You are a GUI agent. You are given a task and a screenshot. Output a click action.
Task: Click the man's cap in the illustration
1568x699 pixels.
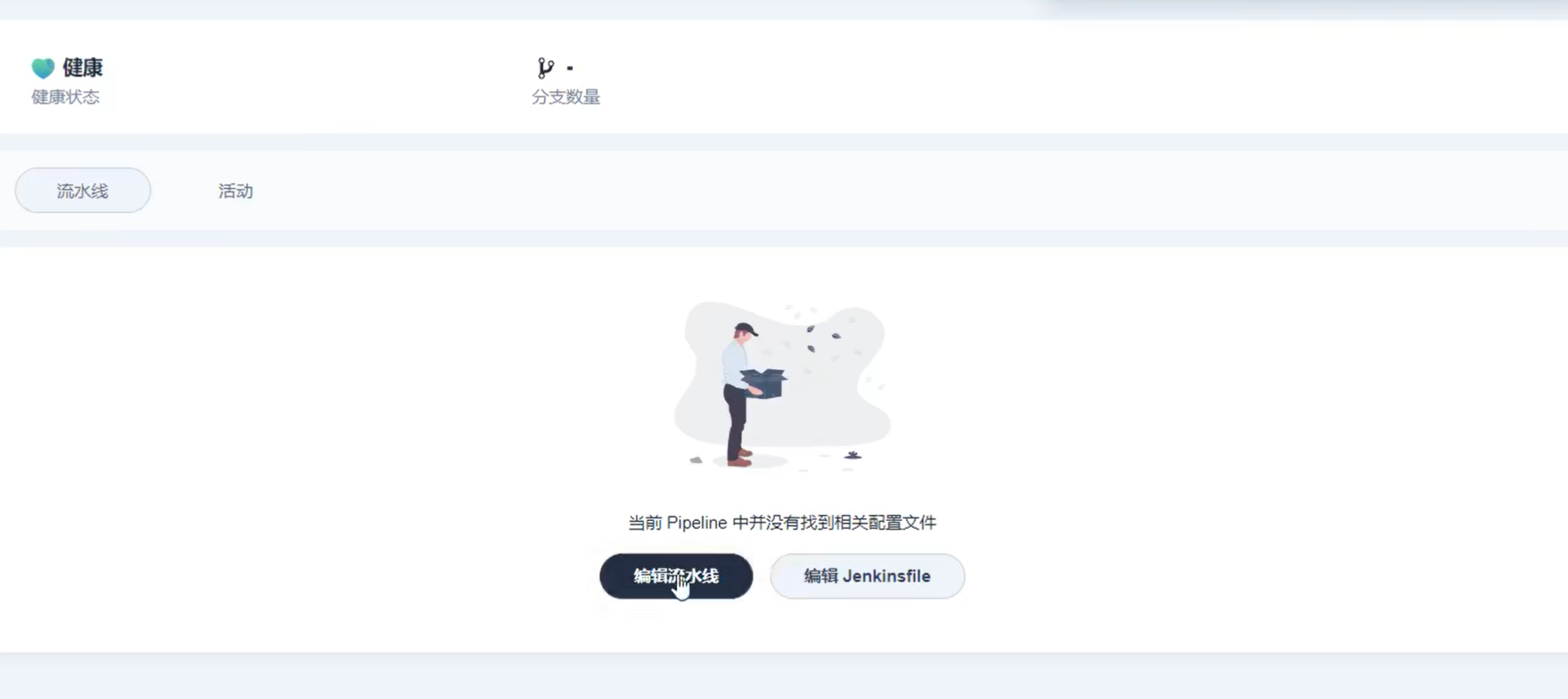[x=746, y=329]
